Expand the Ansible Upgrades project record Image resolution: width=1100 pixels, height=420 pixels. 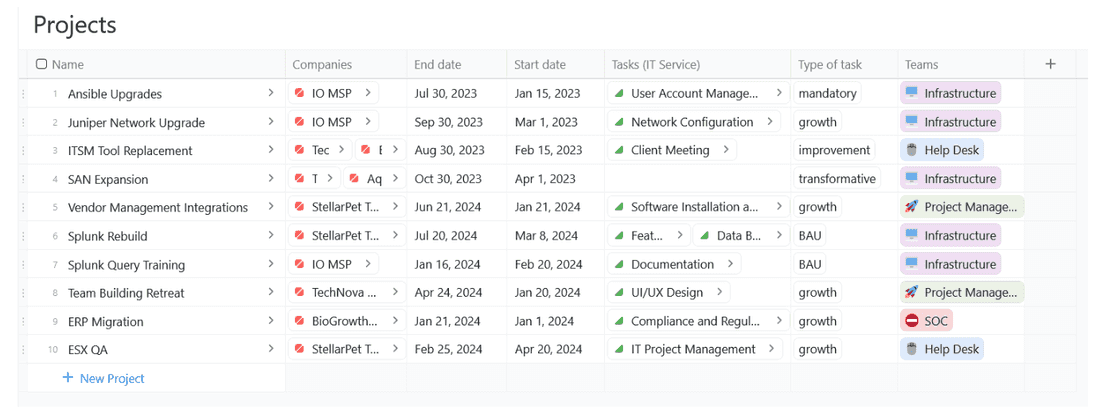tap(270, 93)
